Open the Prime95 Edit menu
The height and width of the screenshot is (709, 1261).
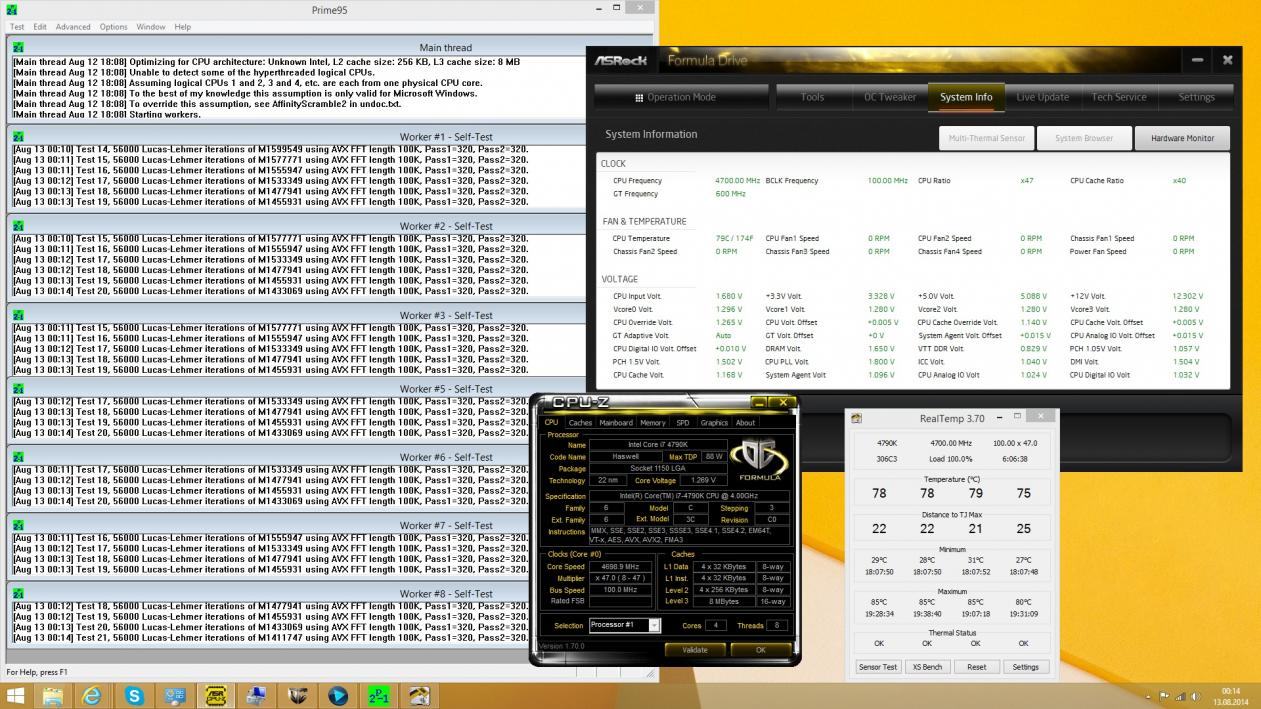(40, 27)
